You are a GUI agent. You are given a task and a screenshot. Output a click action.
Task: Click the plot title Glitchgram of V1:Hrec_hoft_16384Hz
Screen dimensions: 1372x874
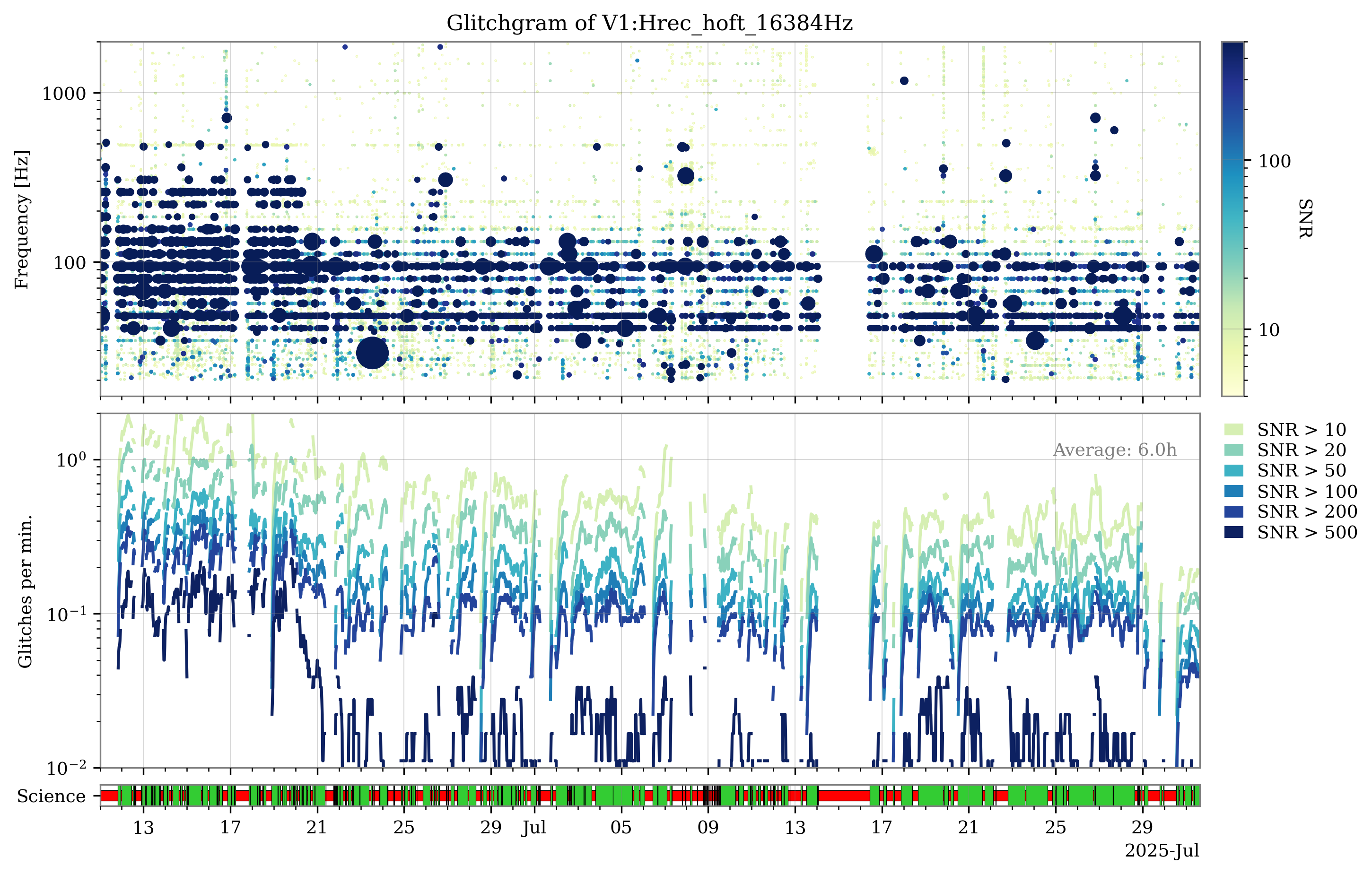pos(649,23)
